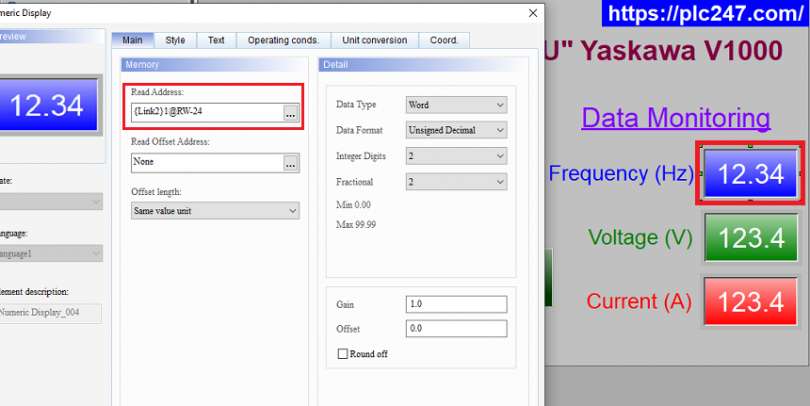This screenshot has height=406, width=810.
Task: Expand the Data Format dropdown
Action: point(456,130)
